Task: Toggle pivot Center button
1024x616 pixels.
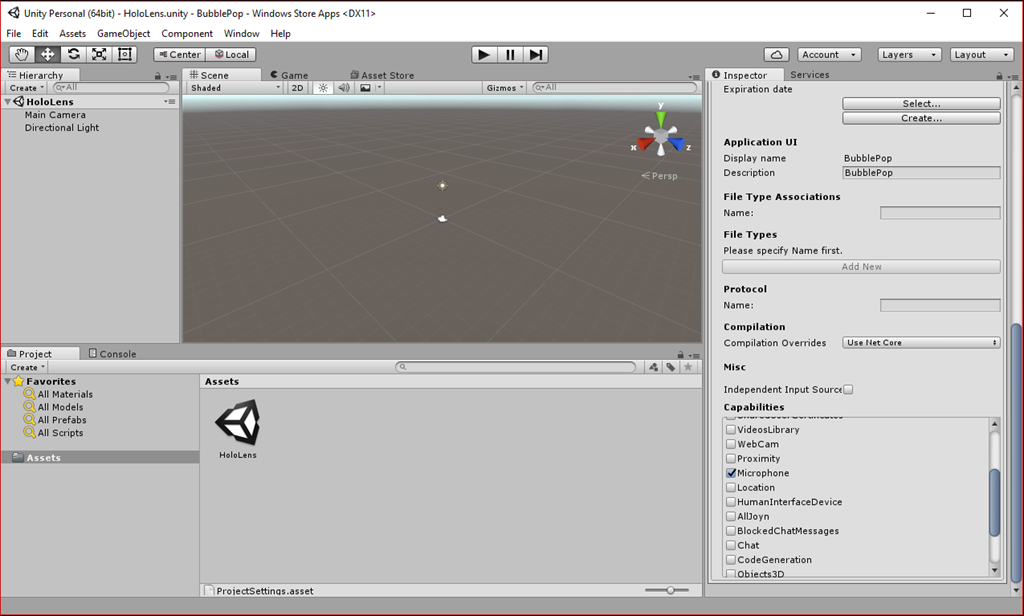Action: (x=180, y=55)
